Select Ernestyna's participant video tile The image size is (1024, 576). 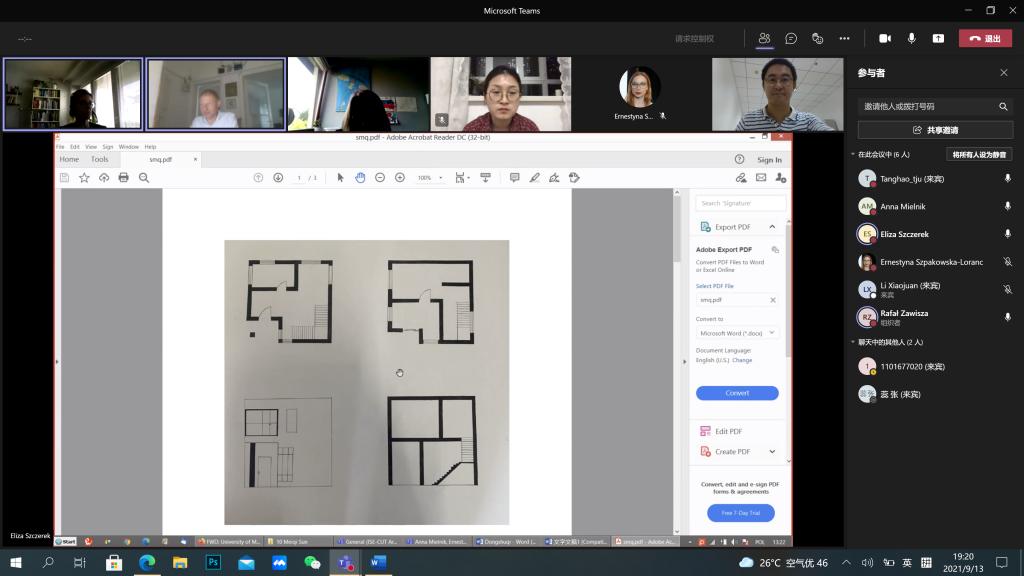coord(640,93)
